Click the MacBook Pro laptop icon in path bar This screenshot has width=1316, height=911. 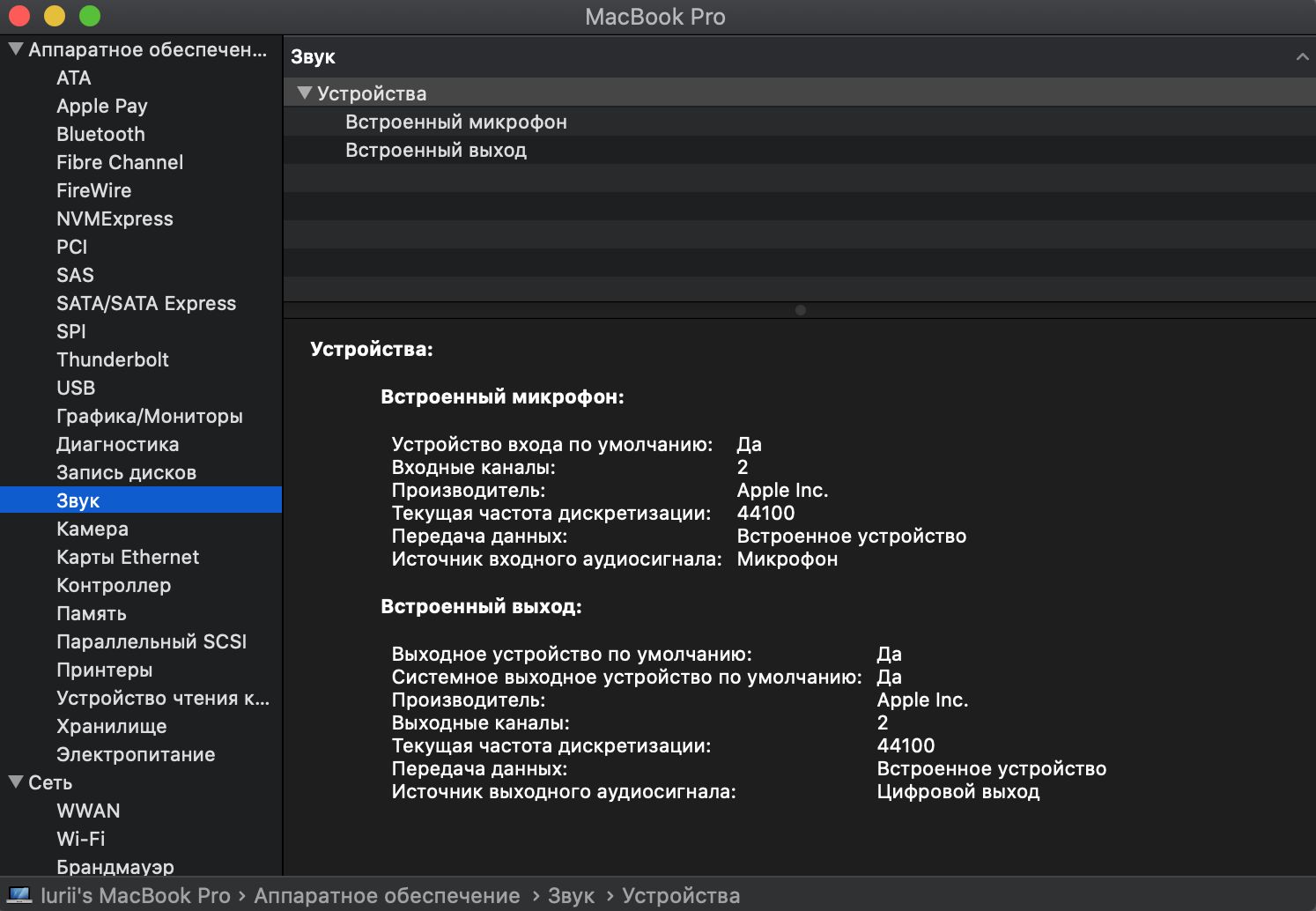[x=19, y=895]
